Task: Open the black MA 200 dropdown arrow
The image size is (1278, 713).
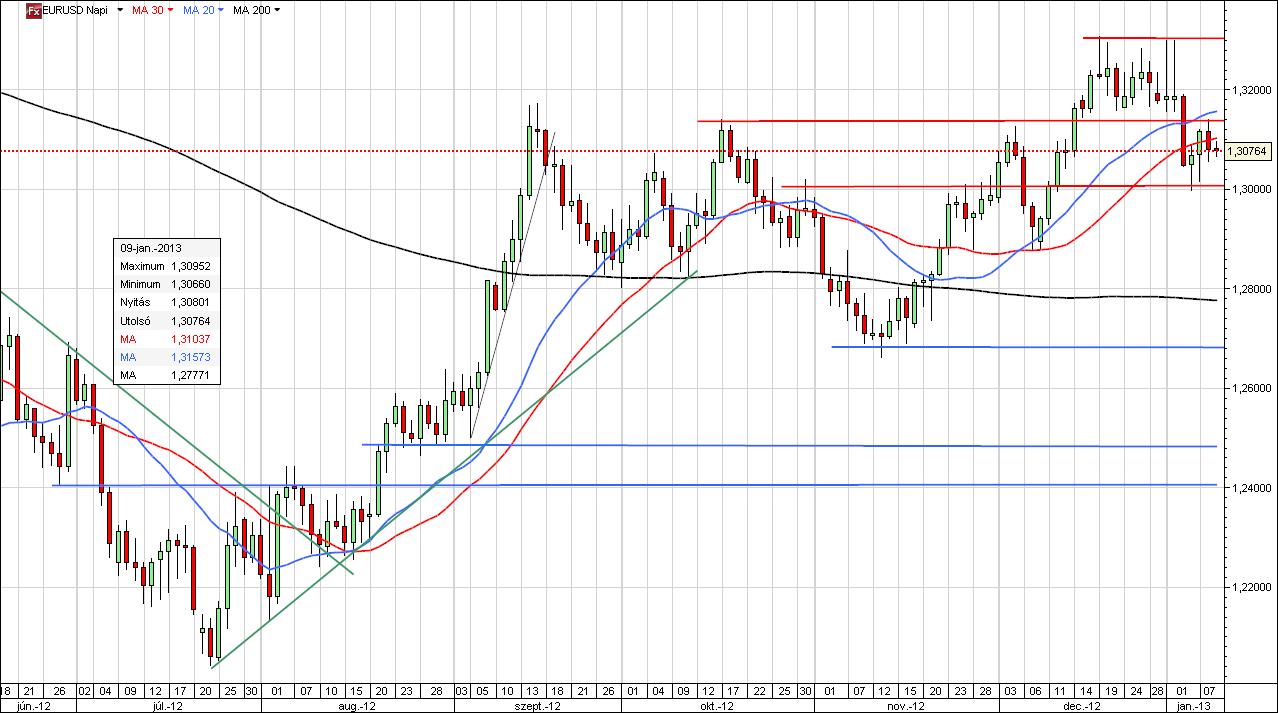Action: click(x=277, y=10)
